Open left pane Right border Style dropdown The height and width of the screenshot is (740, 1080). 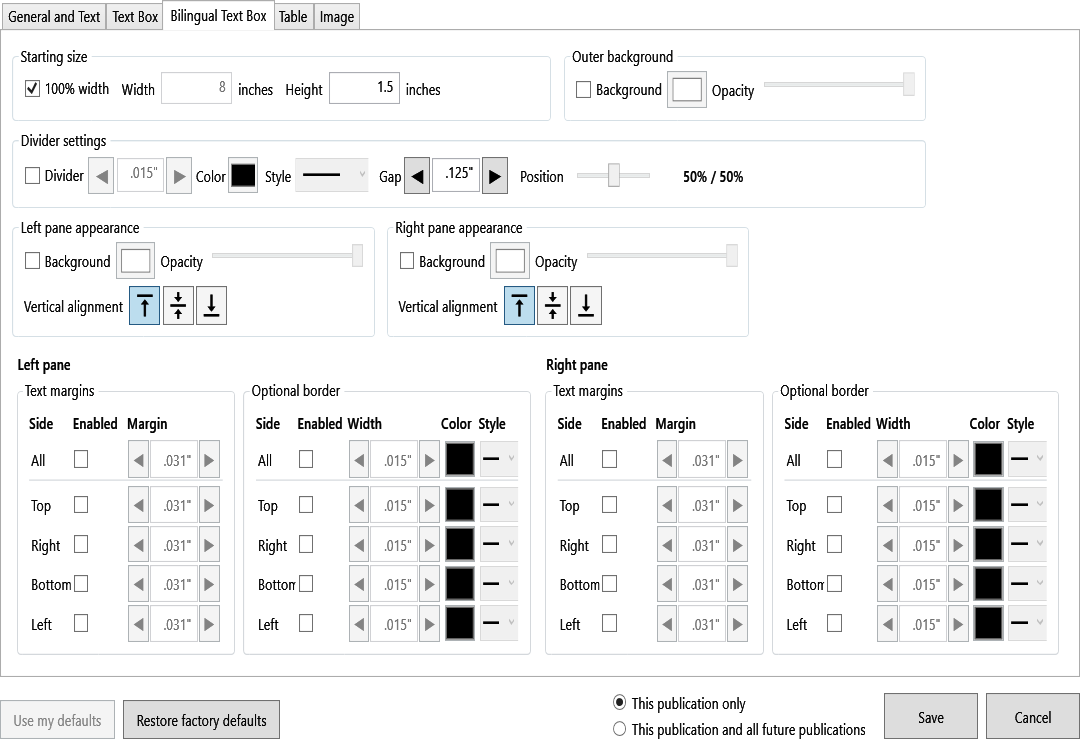click(x=499, y=544)
